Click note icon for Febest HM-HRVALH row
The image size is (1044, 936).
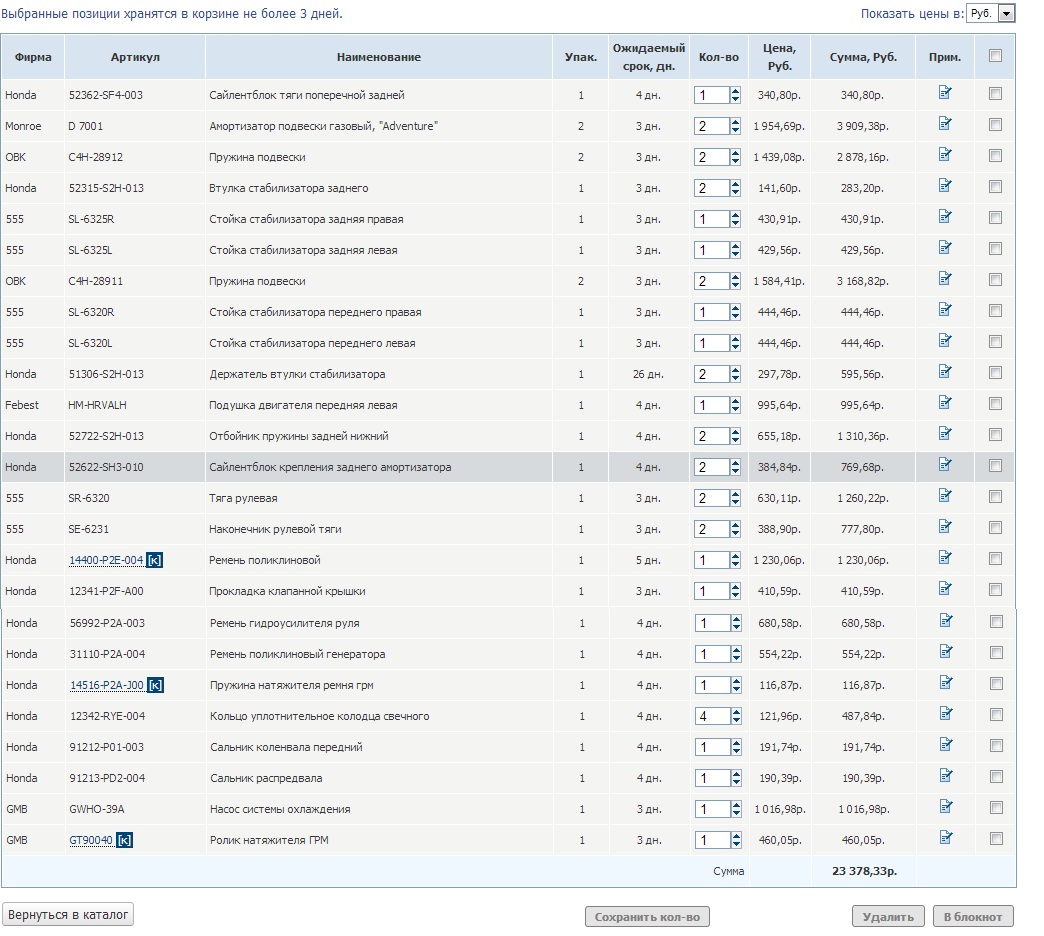(x=945, y=404)
